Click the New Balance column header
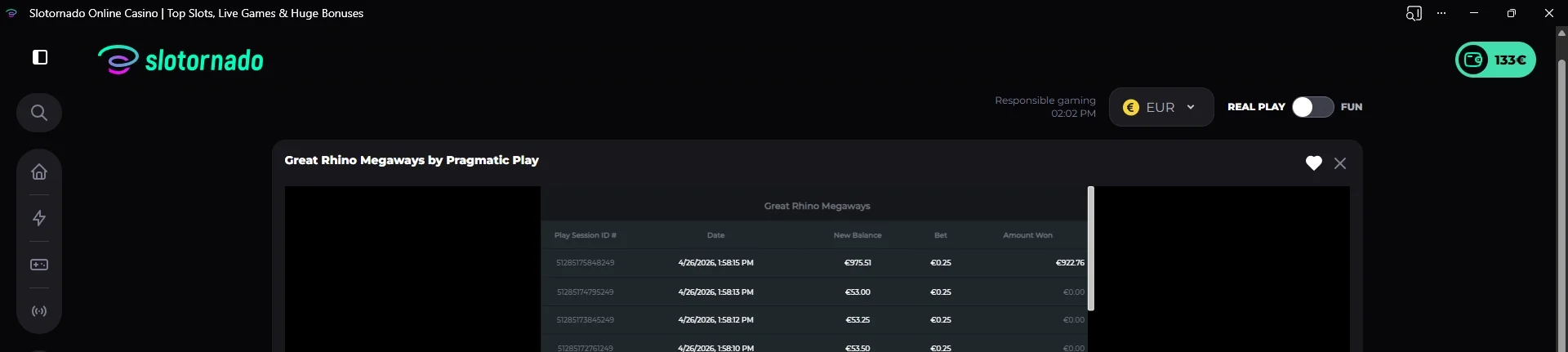 coord(857,235)
